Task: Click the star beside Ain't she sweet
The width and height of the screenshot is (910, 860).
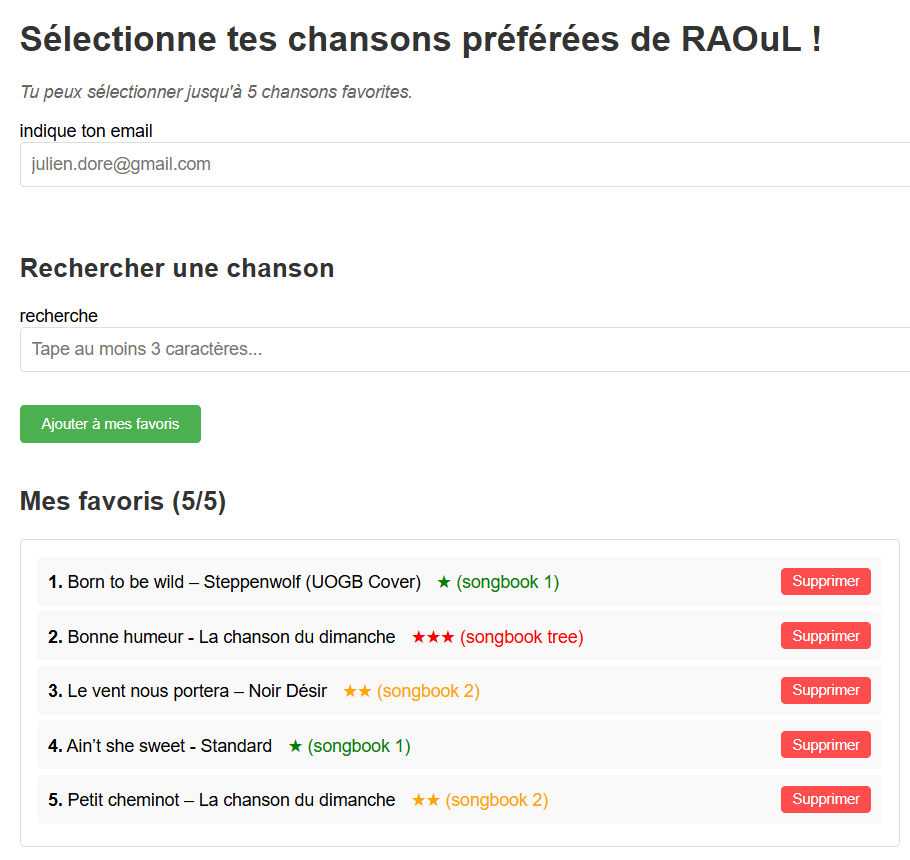Action: tap(294, 744)
